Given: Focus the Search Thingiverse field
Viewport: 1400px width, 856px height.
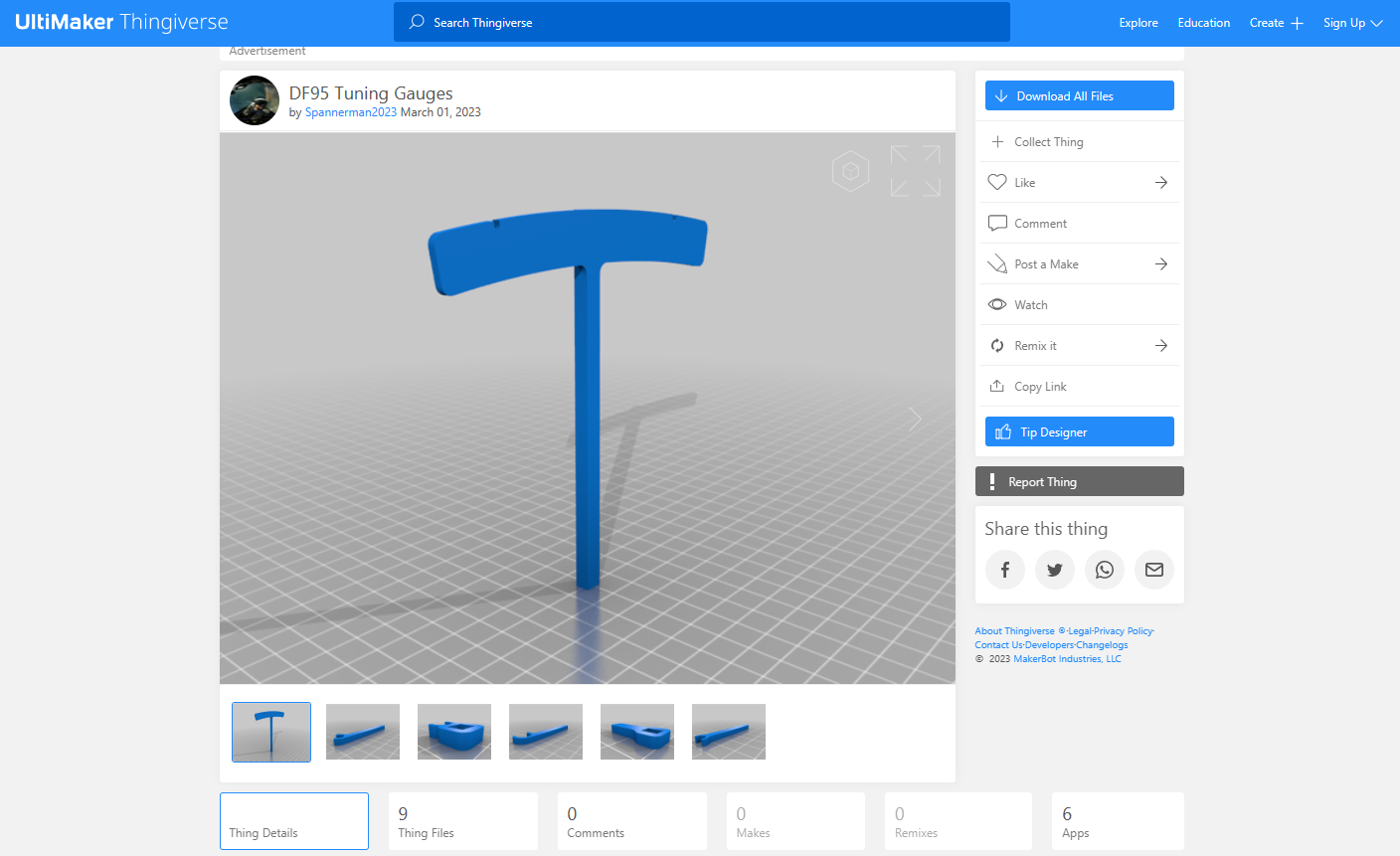Looking at the screenshot, I should 701,22.
